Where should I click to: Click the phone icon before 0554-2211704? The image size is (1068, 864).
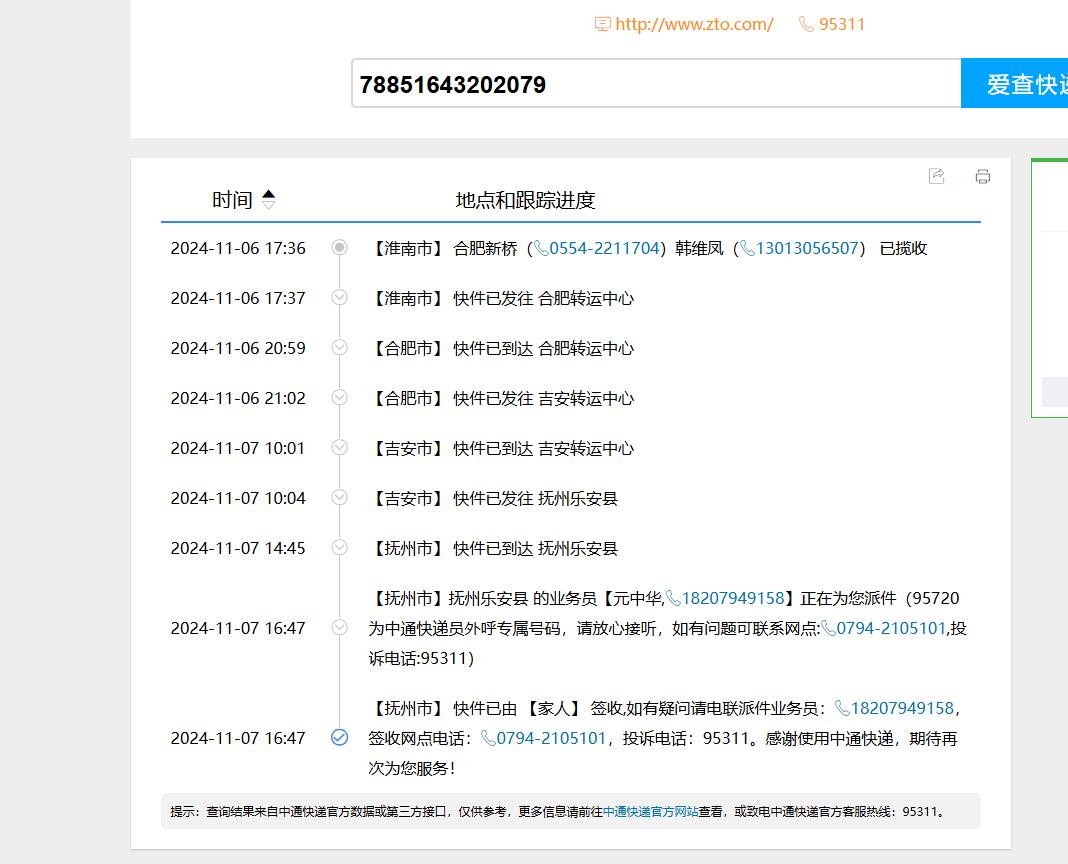[541, 249]
